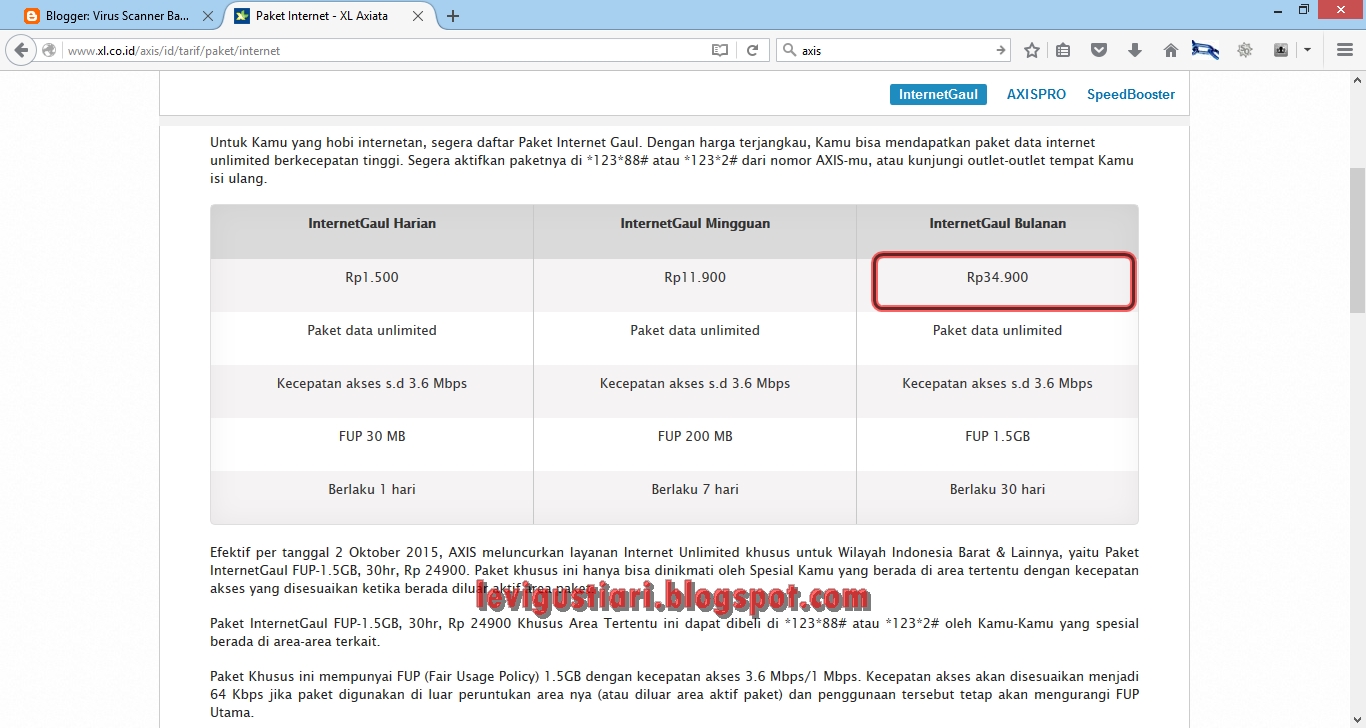The image size is (1366, 728).
Task: Submit search with the go arrow
Action: (1001, 50)
